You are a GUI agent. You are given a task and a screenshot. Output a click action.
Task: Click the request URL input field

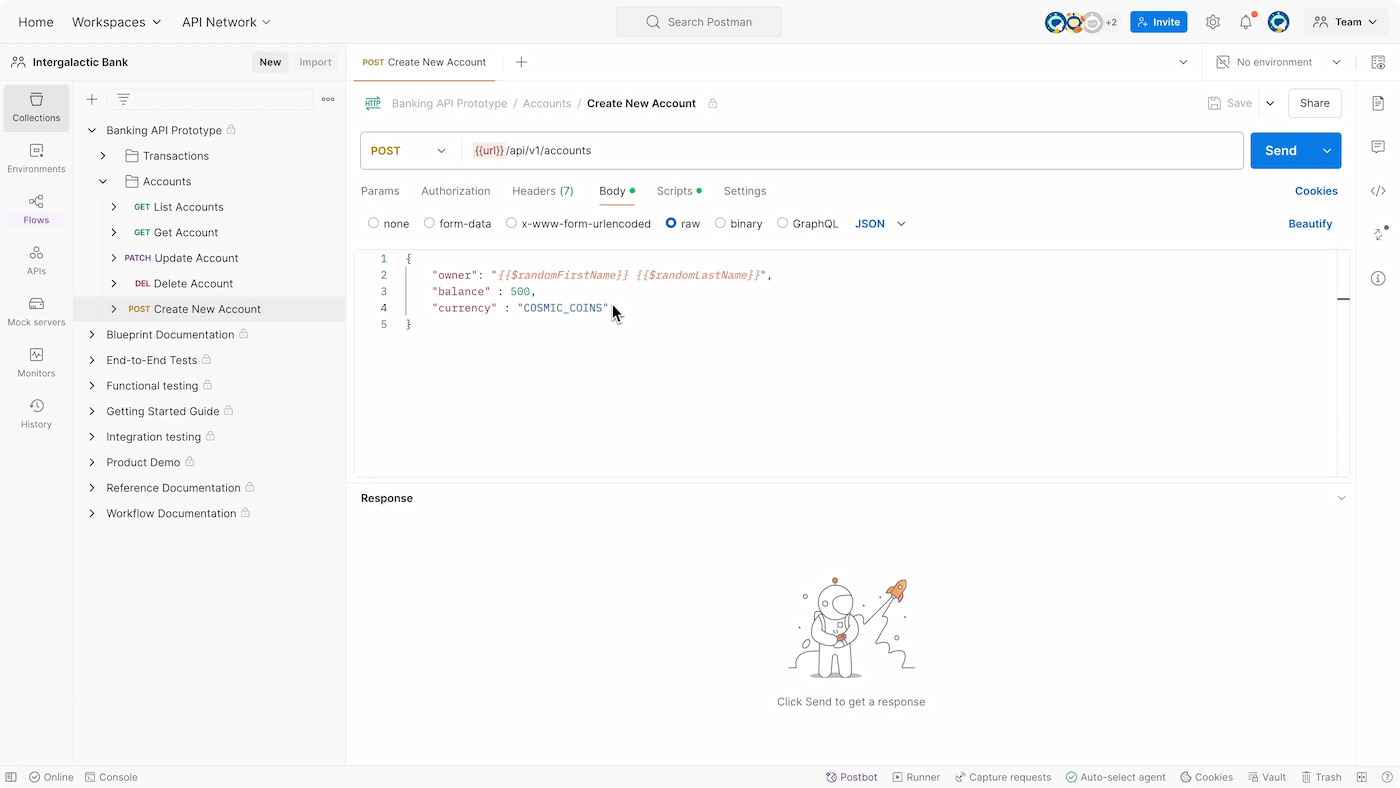click(x=700, y=150)
